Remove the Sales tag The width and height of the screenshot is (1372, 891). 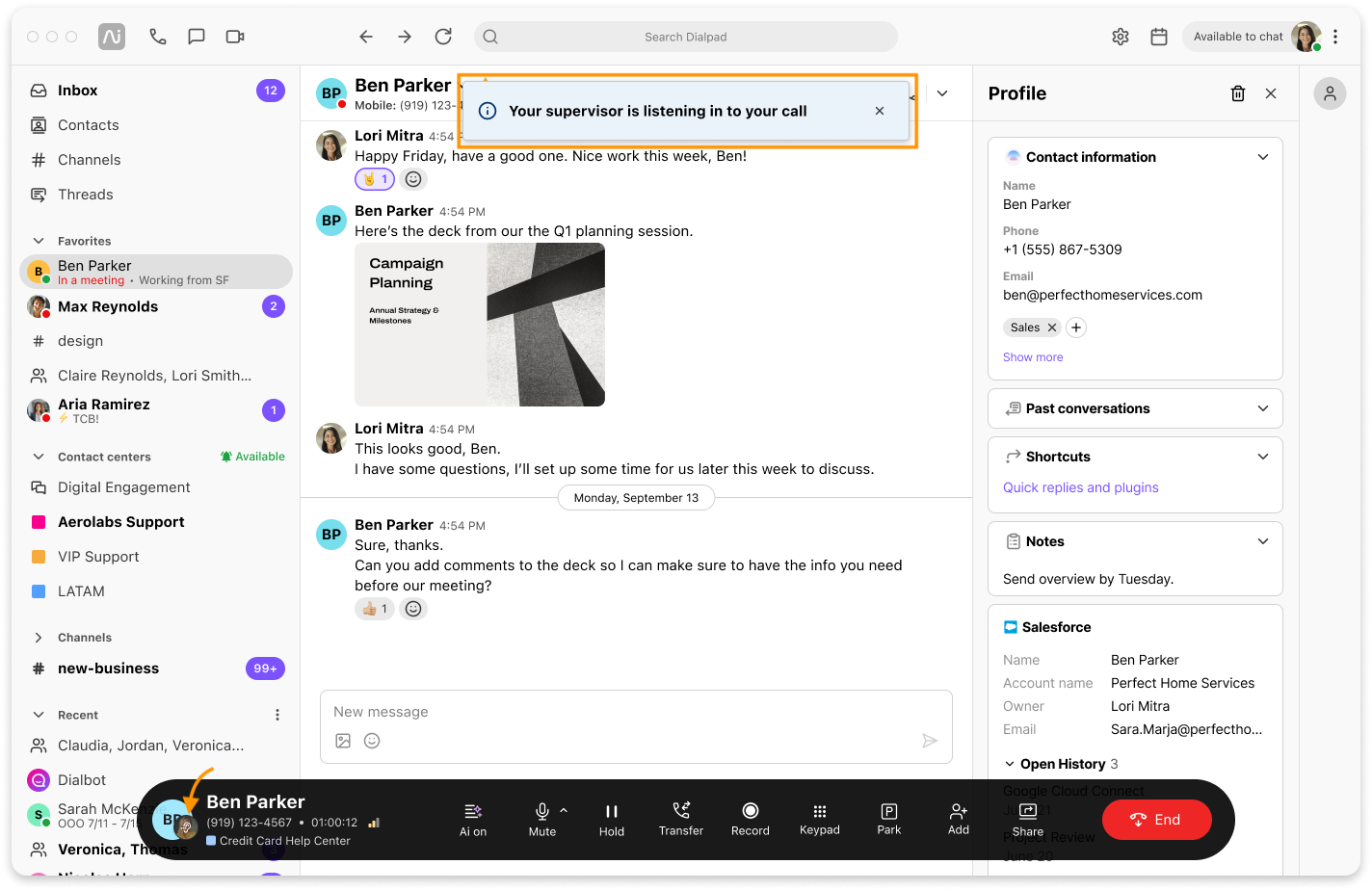pyautogui.click(x=1052, y=328)
